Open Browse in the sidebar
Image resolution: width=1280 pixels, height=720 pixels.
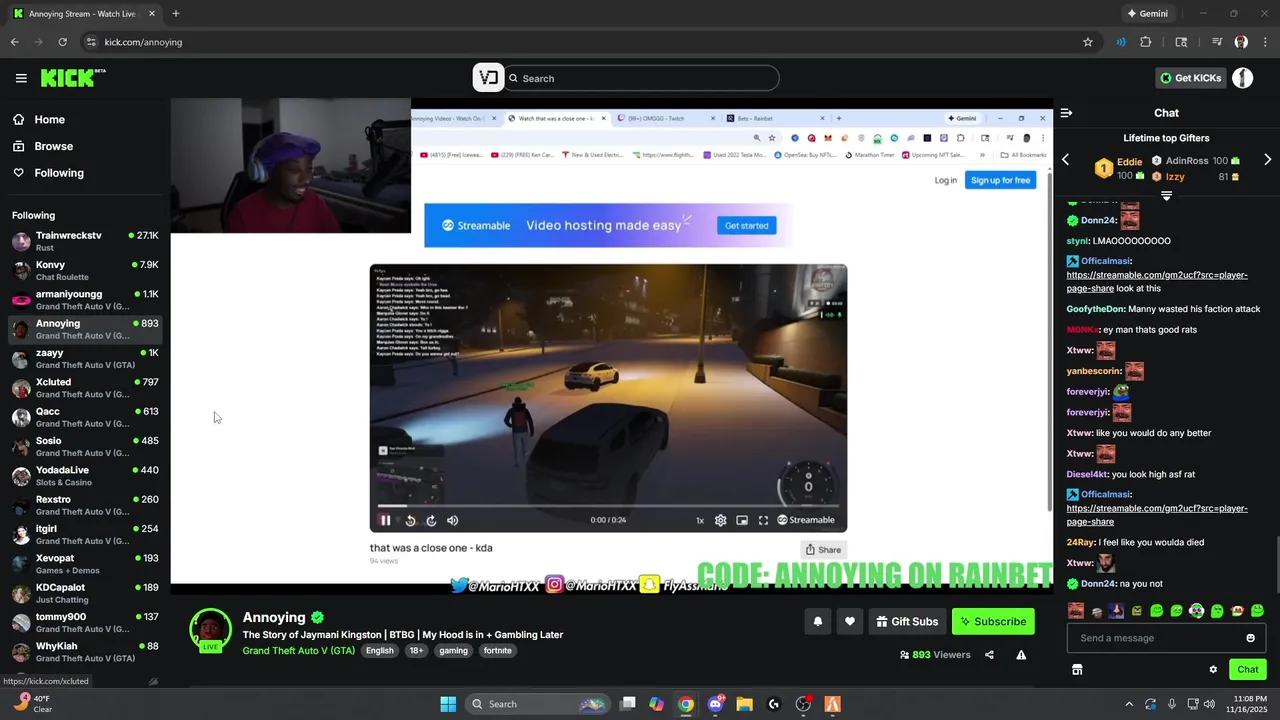pos(53,146)
